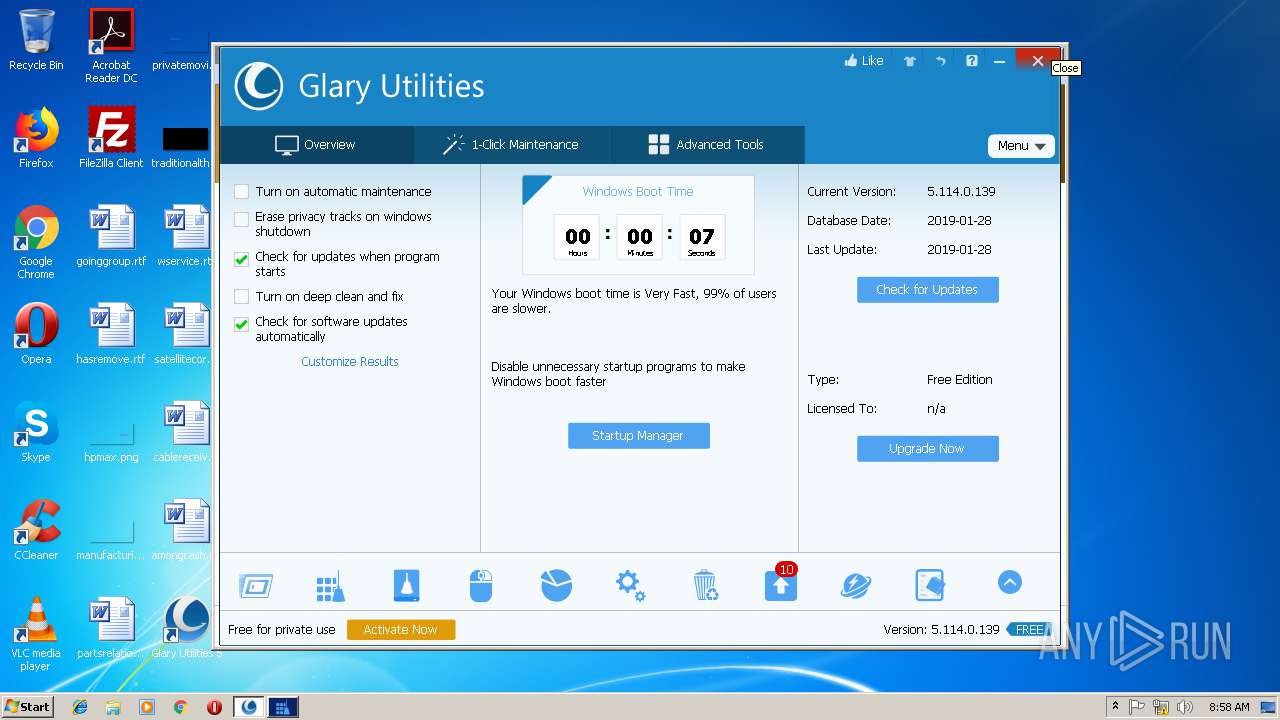This screenshot has height=720, width=1280.
Task: Click the Glary Utilities crescent logo
Action: (x=258, y=86)
